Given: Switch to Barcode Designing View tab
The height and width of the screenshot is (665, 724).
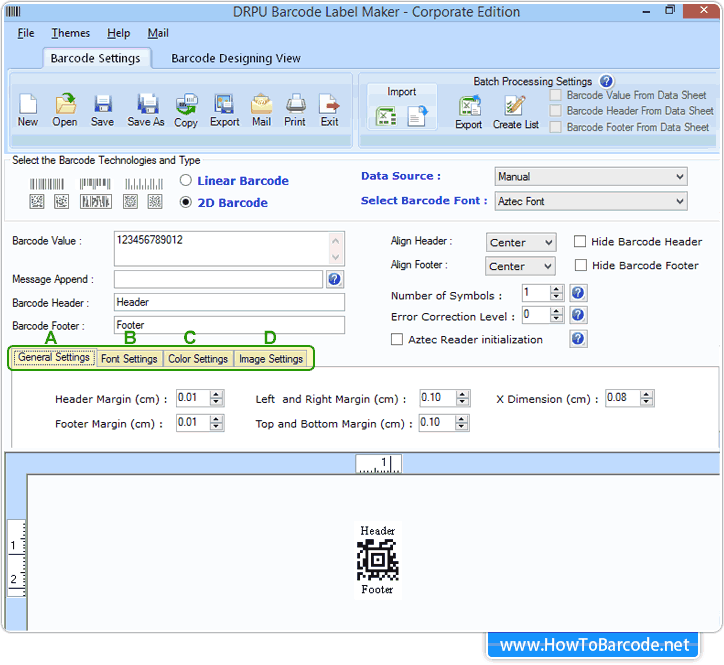Looking at the screenshot, I should coord(236,58).
